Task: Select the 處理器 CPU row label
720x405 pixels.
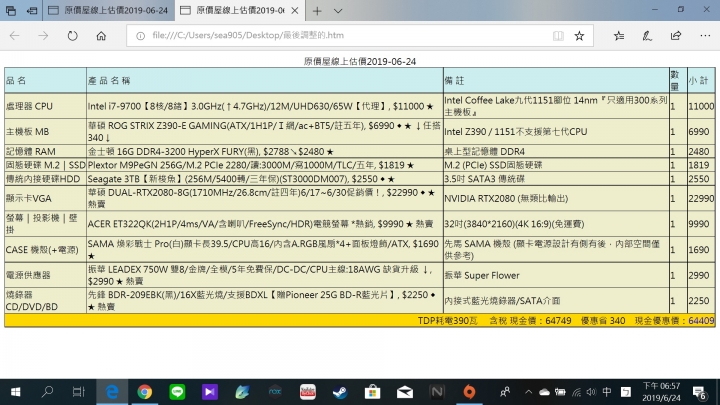Action: coord(29,106)
